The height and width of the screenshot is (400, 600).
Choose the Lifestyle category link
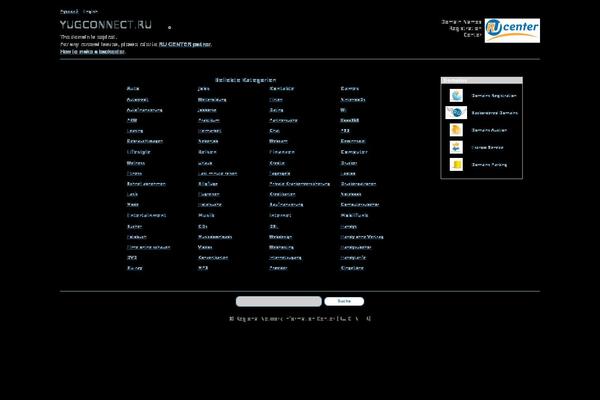(x=138, y=151)
